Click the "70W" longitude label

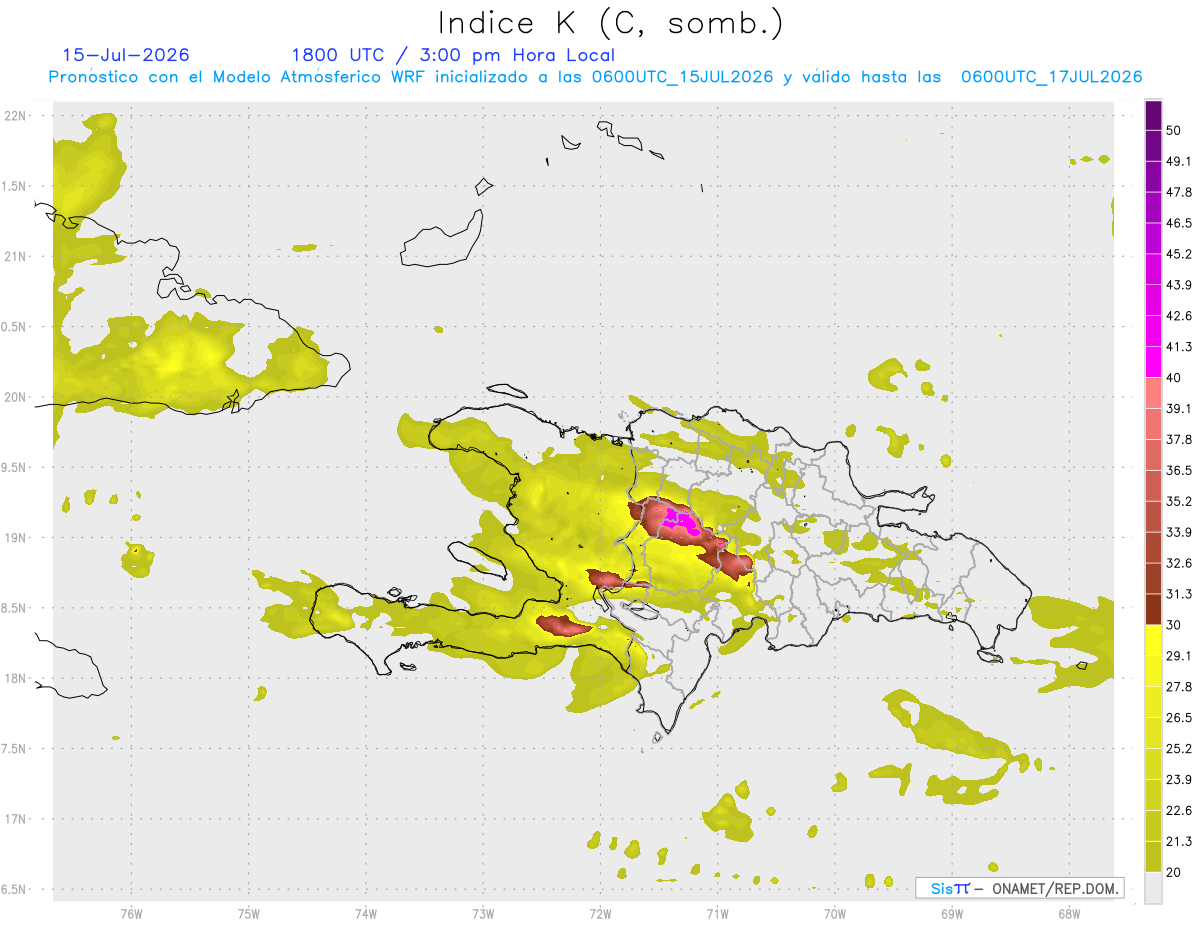pyautogui.click(x=834, y=913)
